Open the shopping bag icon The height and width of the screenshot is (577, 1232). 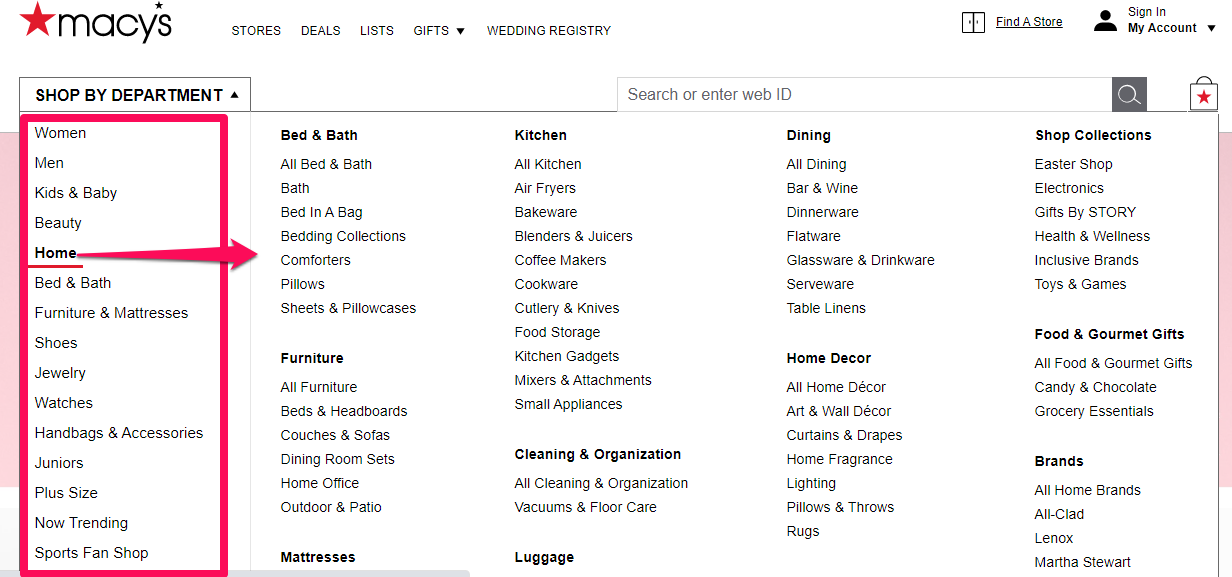click(x=1204, y=95)
